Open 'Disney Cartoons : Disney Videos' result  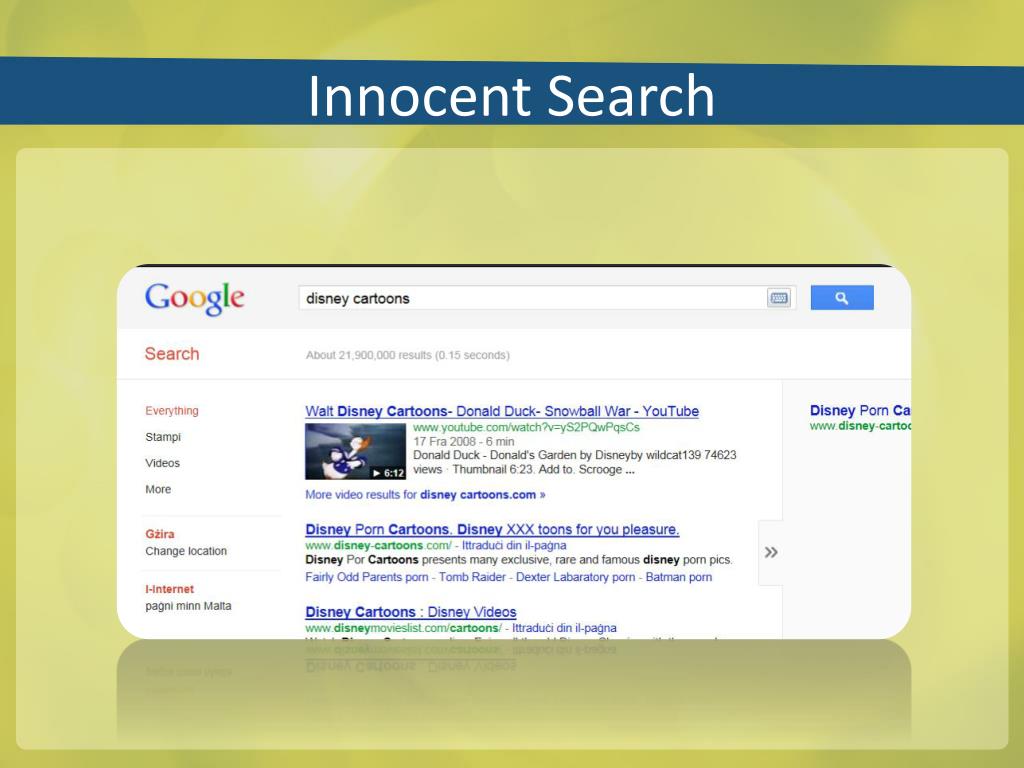[411, 612]
